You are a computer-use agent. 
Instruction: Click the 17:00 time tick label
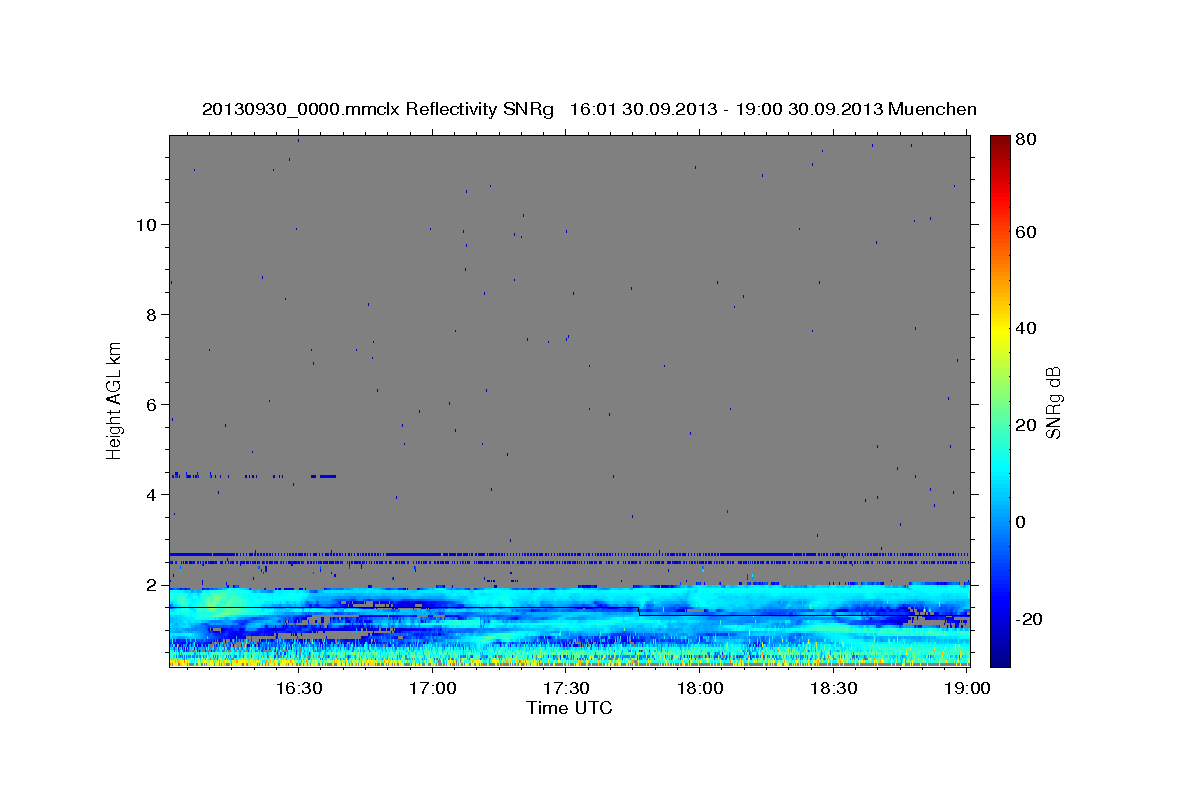click(x=433, y=688)
